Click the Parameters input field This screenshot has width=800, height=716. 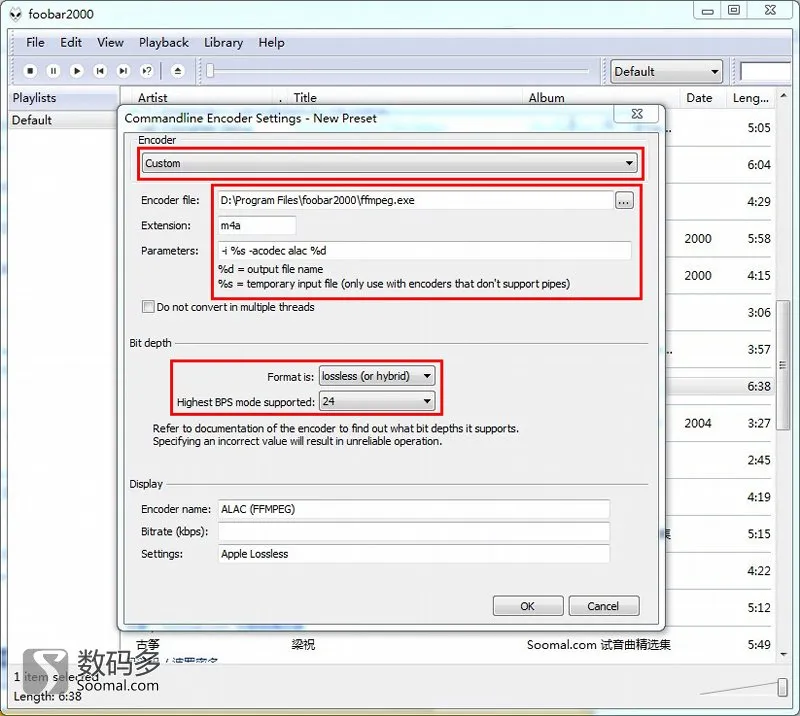424,251
